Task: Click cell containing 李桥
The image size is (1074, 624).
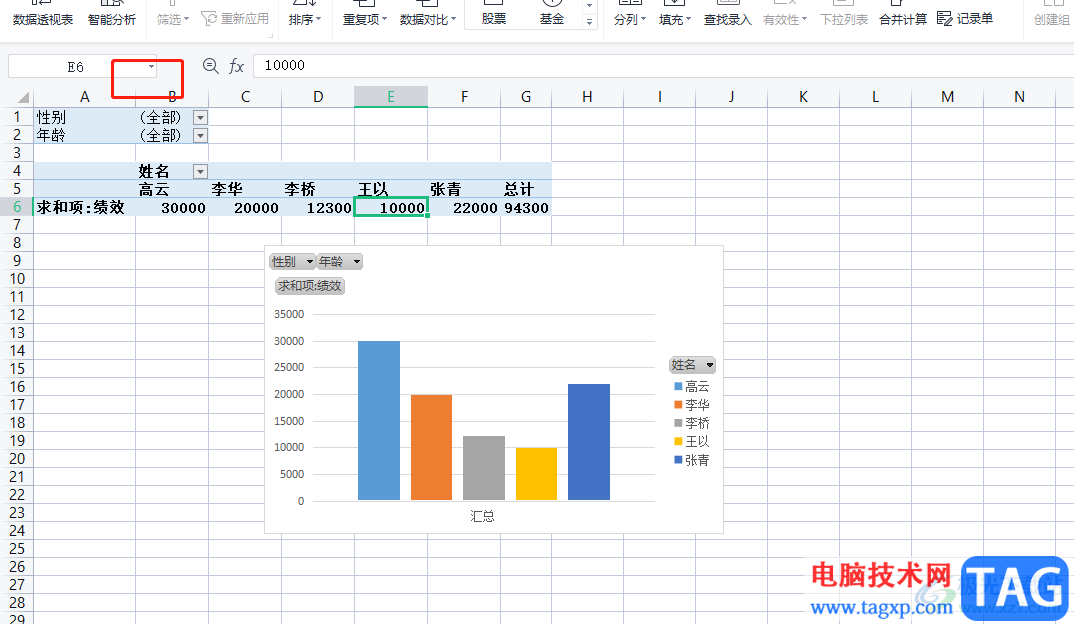Action: point(318,189)
